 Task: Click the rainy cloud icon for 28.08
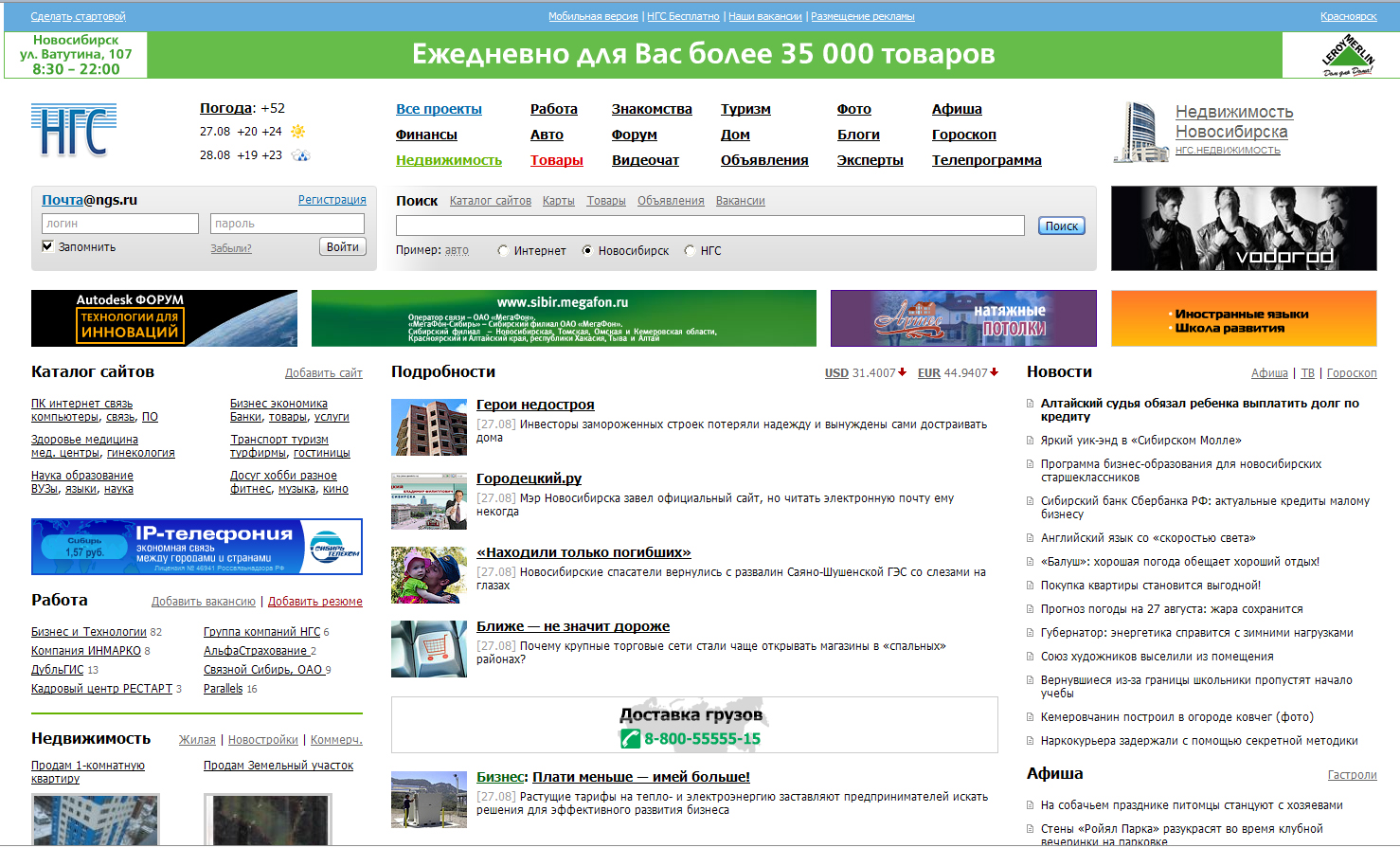point(300,155)
